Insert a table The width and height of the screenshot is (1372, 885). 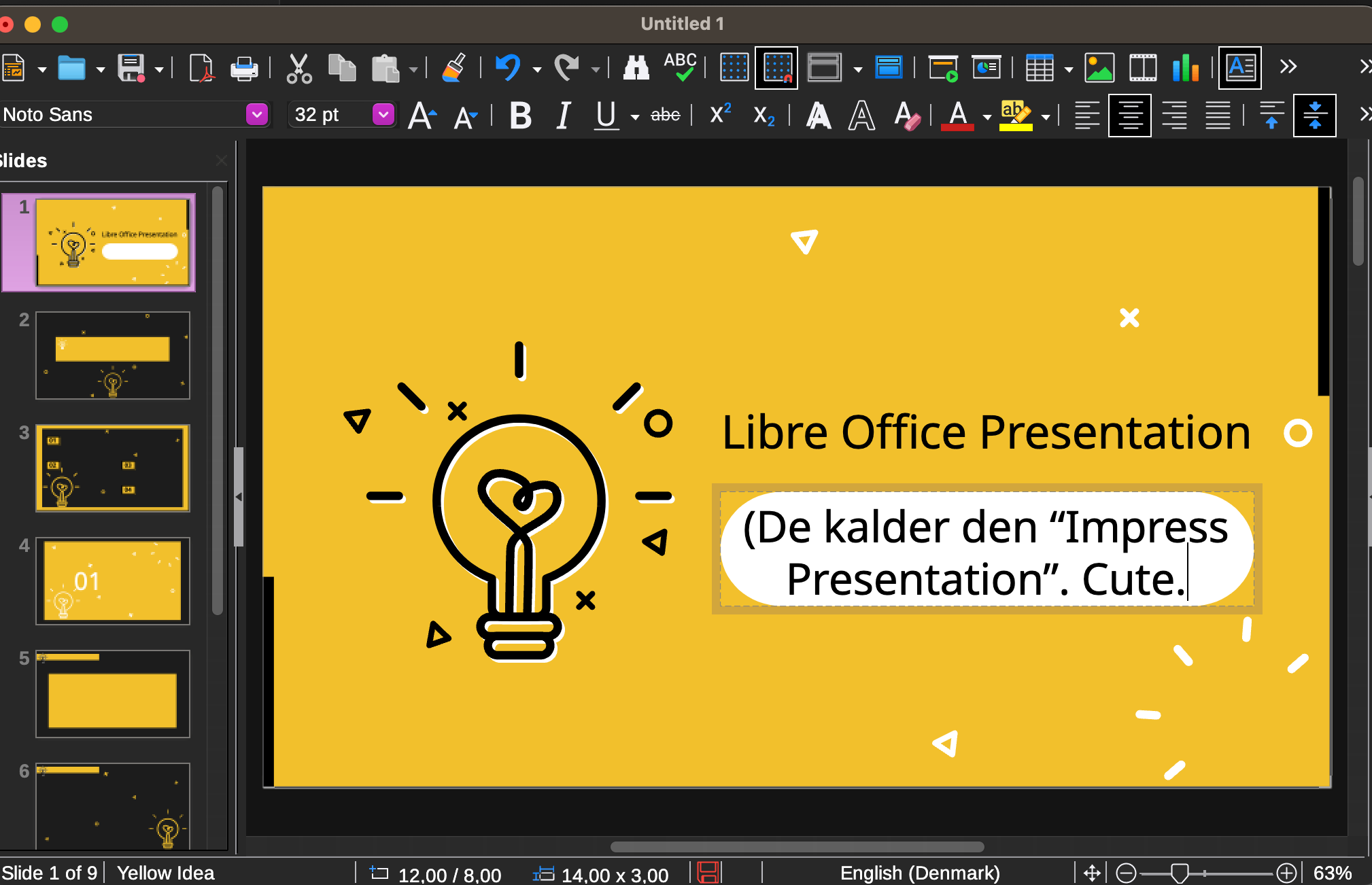1040,68
